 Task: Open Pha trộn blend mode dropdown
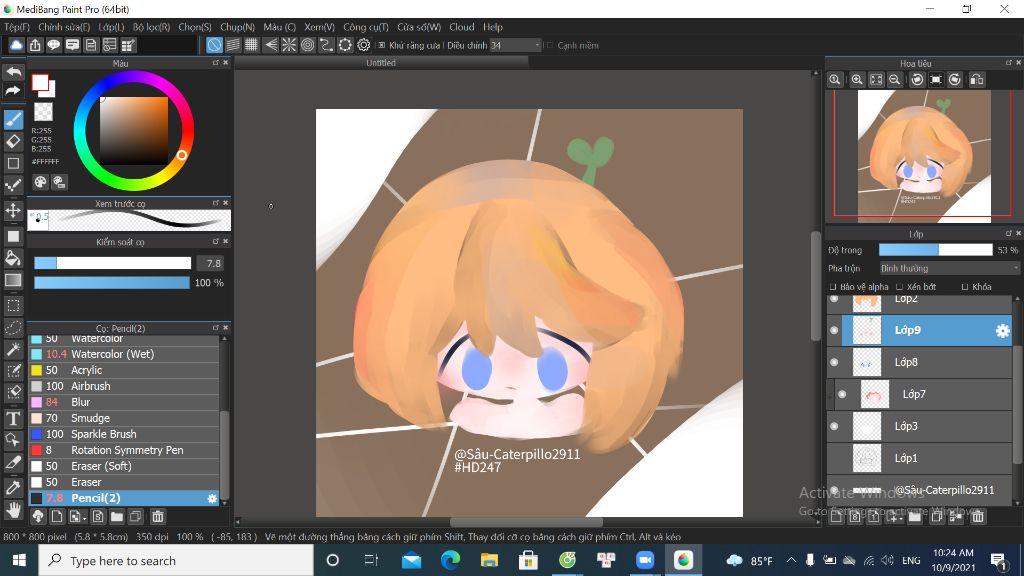tap(948, 268)
